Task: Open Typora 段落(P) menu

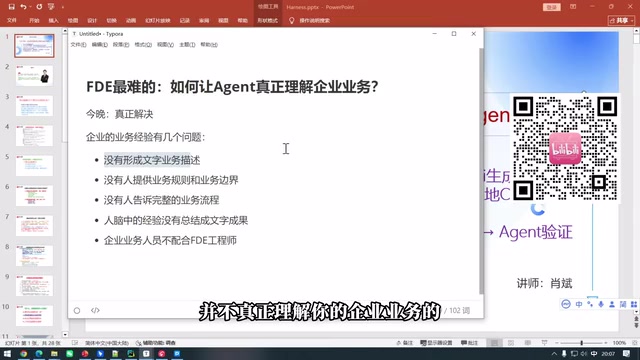Action: point(121,44)
